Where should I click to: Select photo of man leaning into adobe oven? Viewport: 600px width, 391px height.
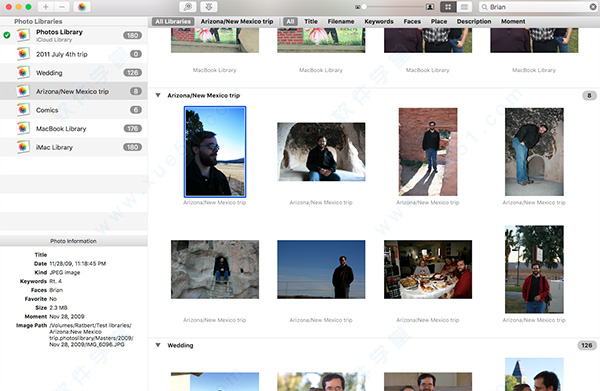click(x=534, y=152)
